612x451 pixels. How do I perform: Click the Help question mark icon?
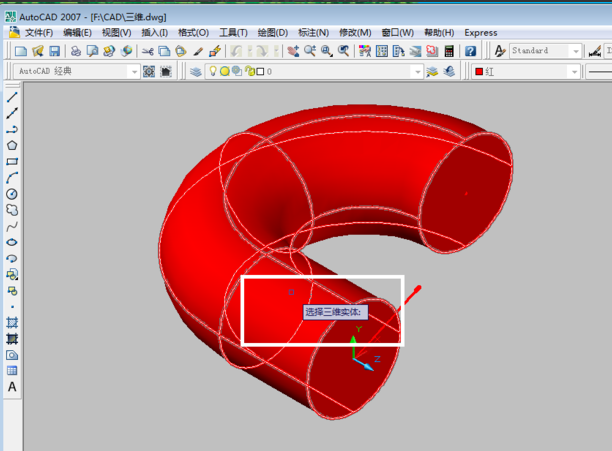(470, 51)
